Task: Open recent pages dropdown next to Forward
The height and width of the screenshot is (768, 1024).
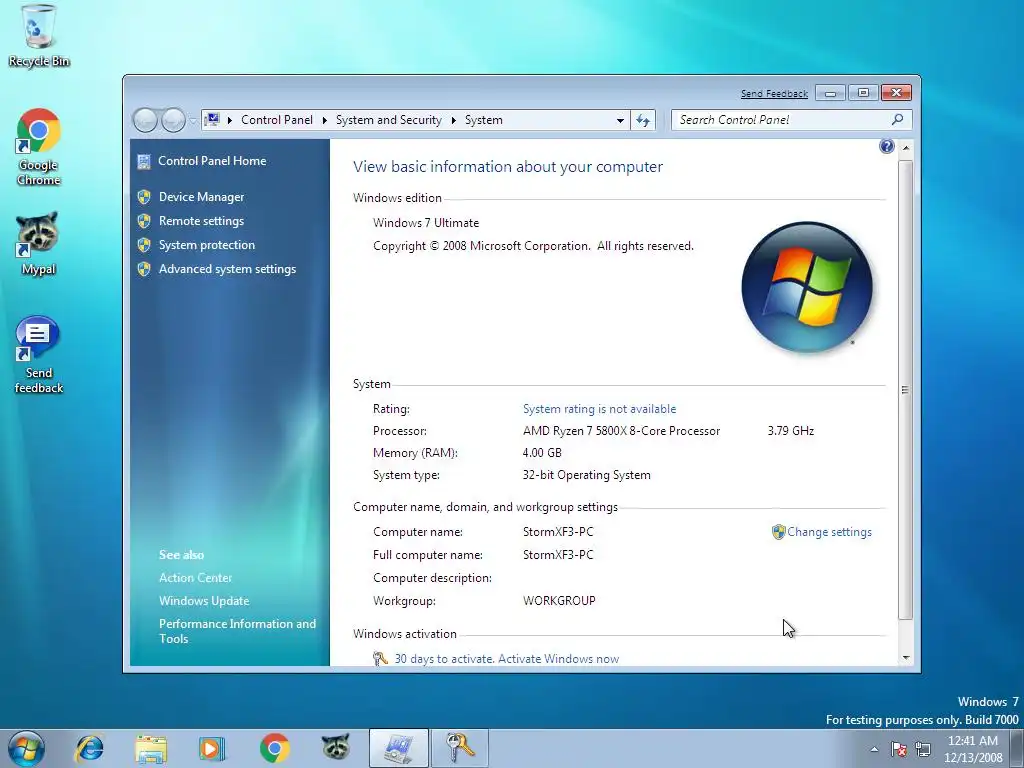Action: tap(193, 120)
